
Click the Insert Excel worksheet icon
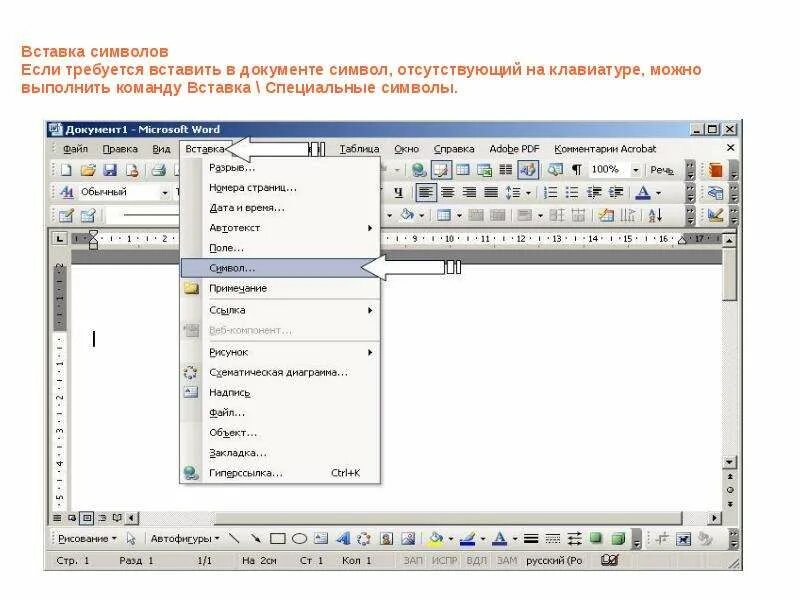pyautogui.click(x=484, y=170)
